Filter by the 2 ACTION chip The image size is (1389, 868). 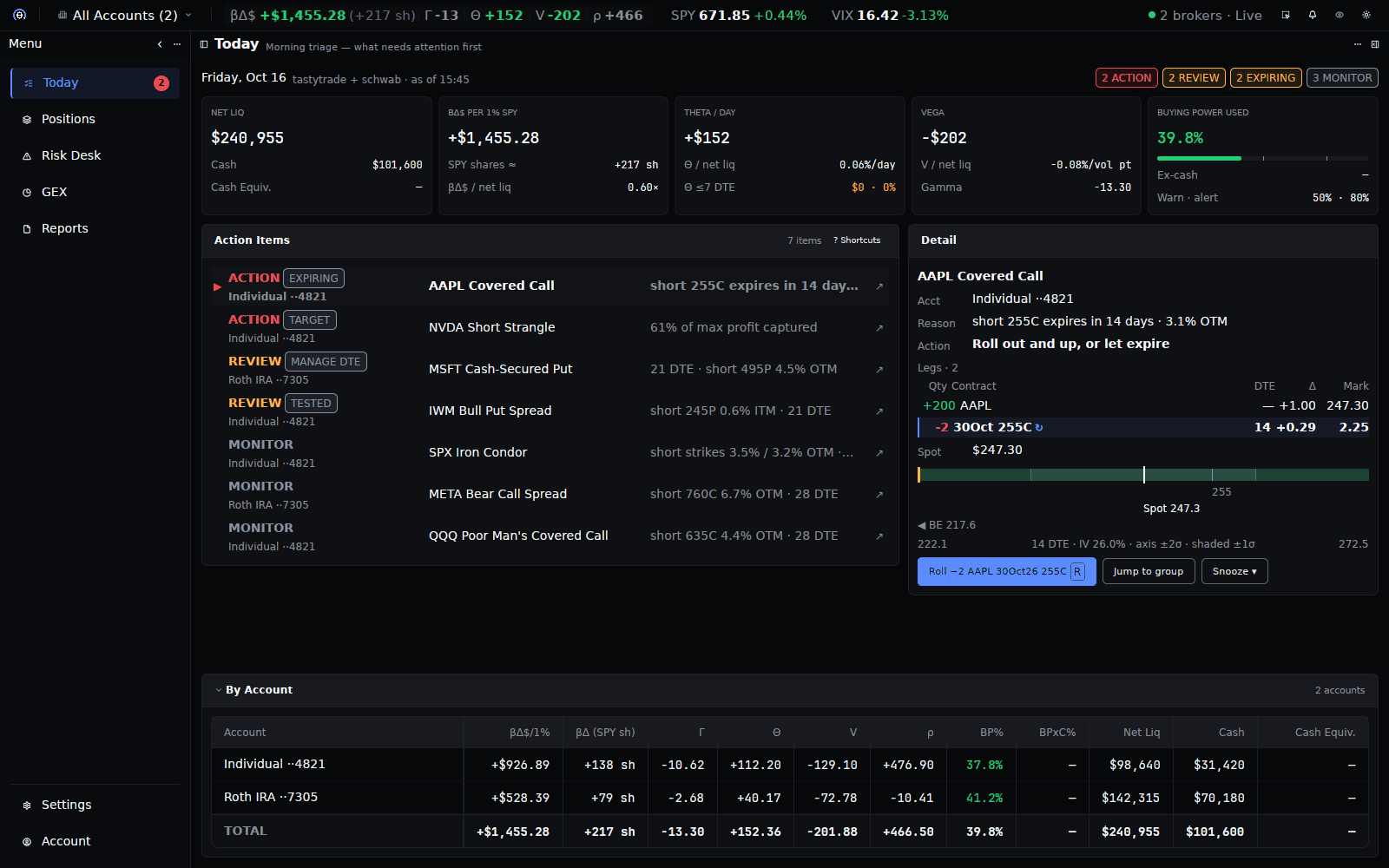coord(1126,78)
